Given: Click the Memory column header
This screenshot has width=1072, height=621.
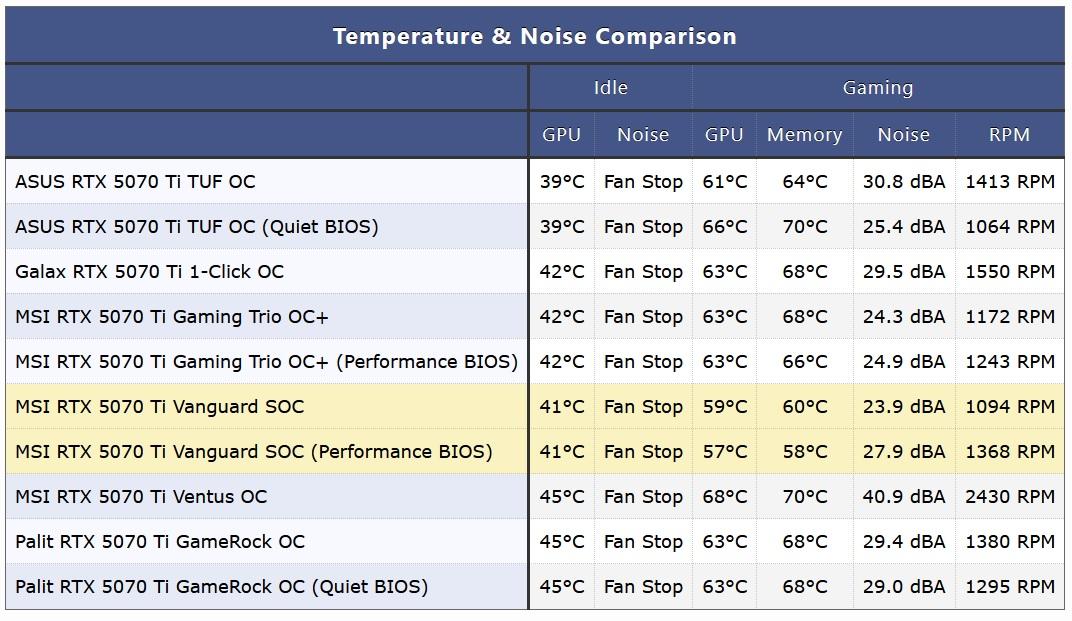Looking at the screenshot, I should point(804,135).
